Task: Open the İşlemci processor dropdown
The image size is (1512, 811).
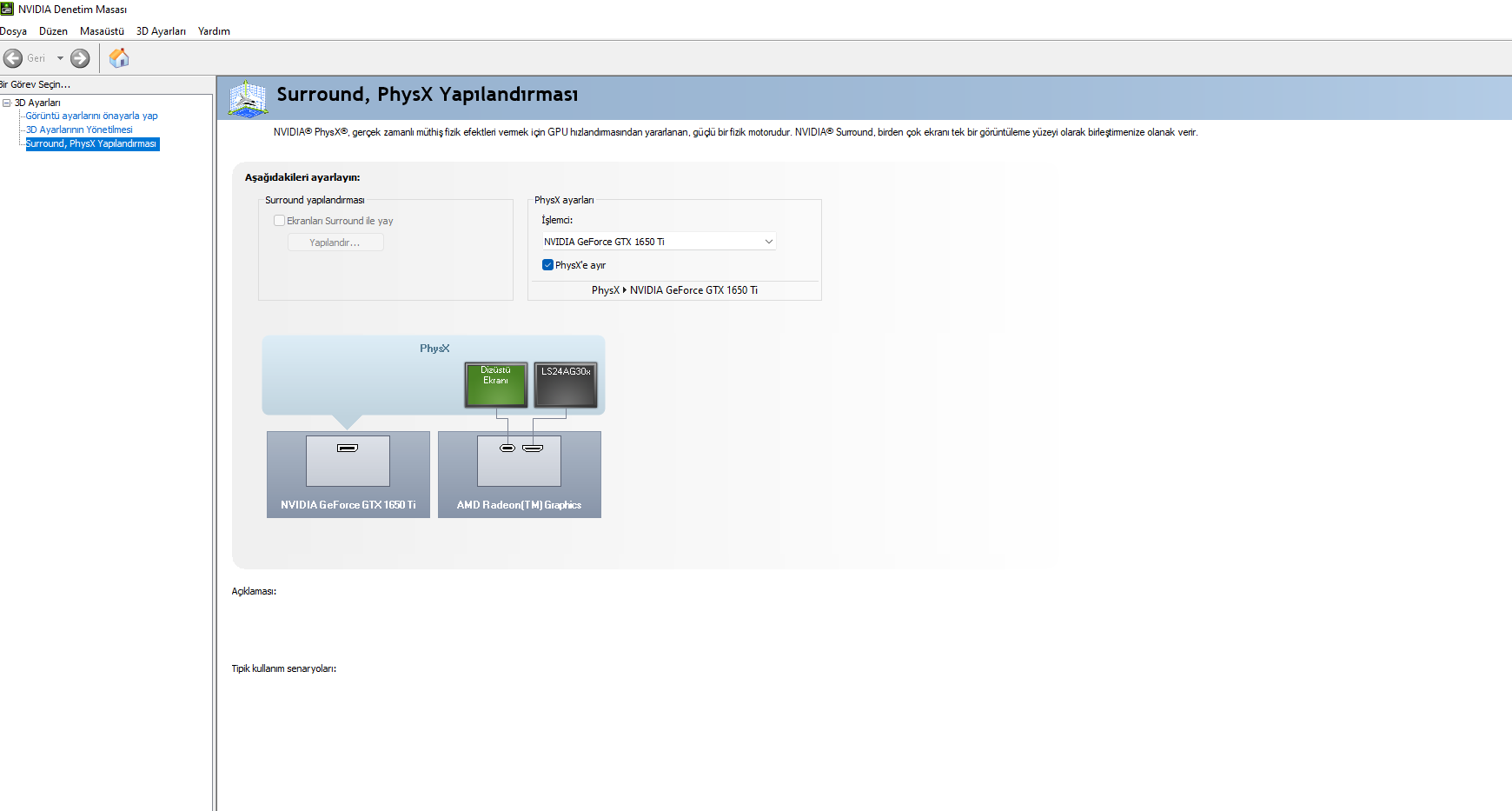Action: click(x=659, y=242)
